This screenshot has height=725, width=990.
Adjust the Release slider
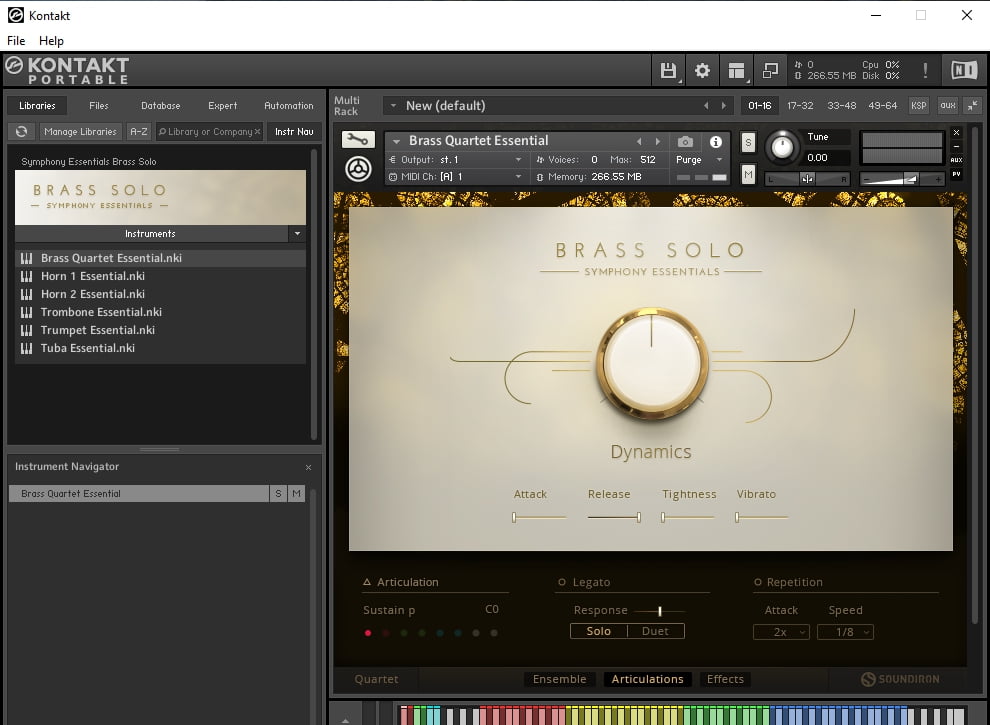tap(614, 517)
